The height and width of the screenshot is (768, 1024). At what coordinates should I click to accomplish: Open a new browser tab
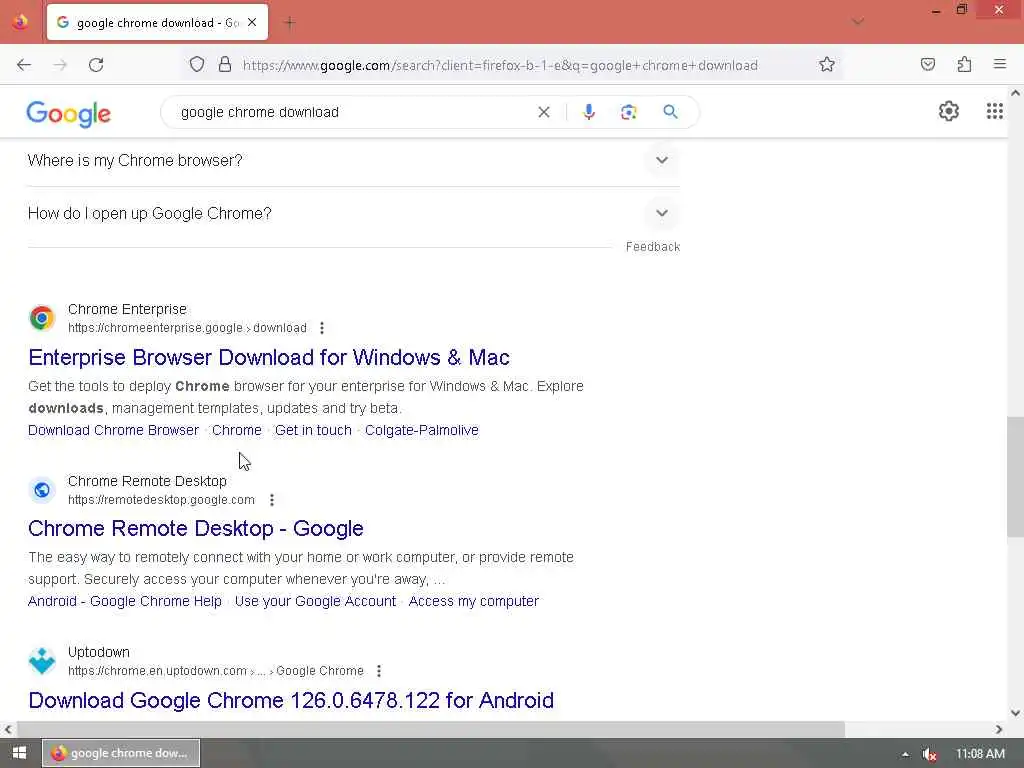coord(289,23)
